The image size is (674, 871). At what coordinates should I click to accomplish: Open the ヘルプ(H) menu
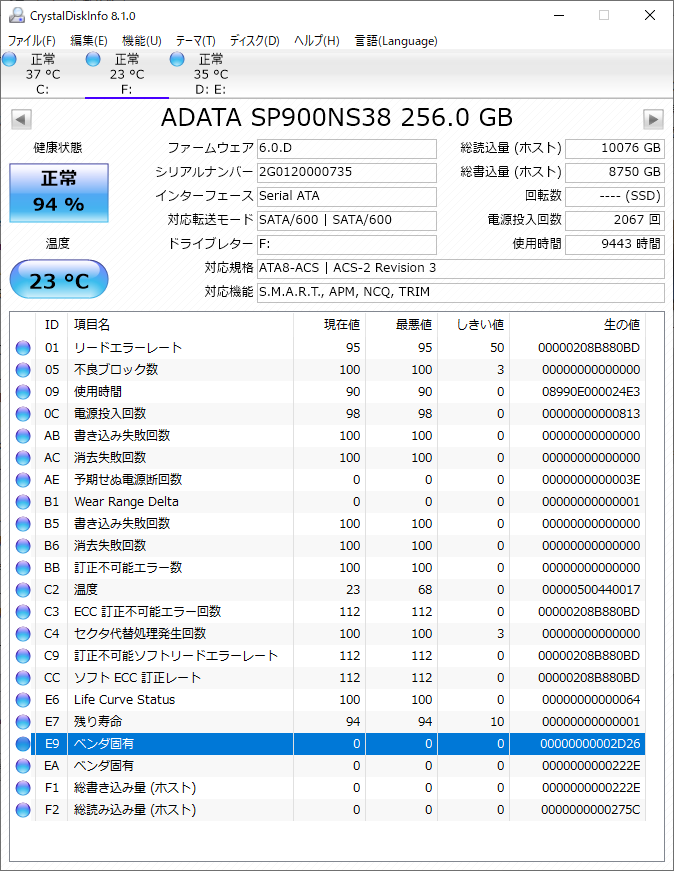[x=317, y=41]
